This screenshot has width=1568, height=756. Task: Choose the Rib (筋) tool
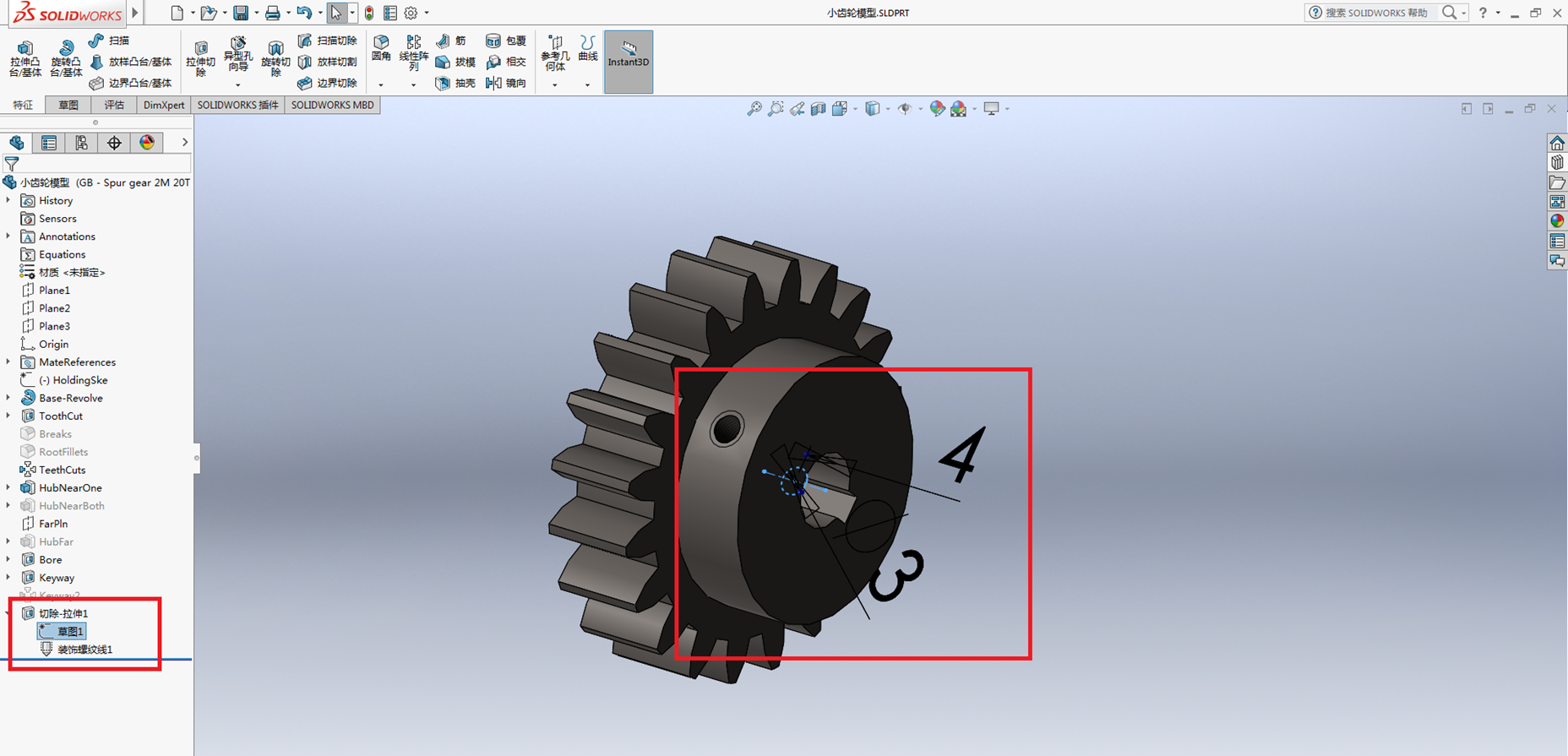[x=450, y=41]
